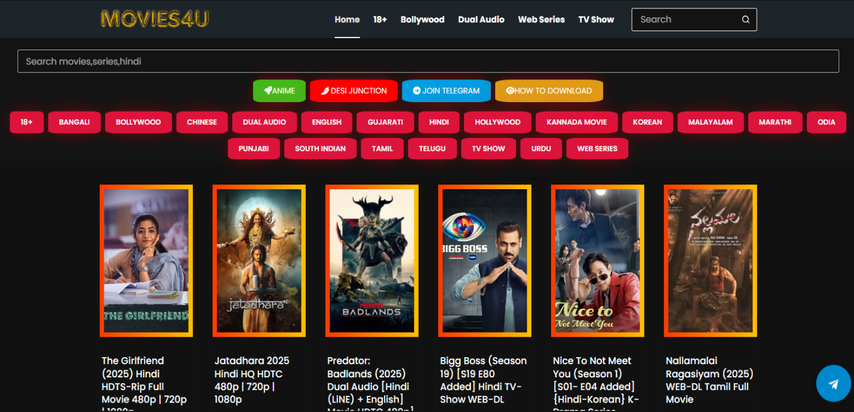Choose the WEB SERIES red category tag
The height and width of the screenshot is (412, 854).
[x=597, y=148]
